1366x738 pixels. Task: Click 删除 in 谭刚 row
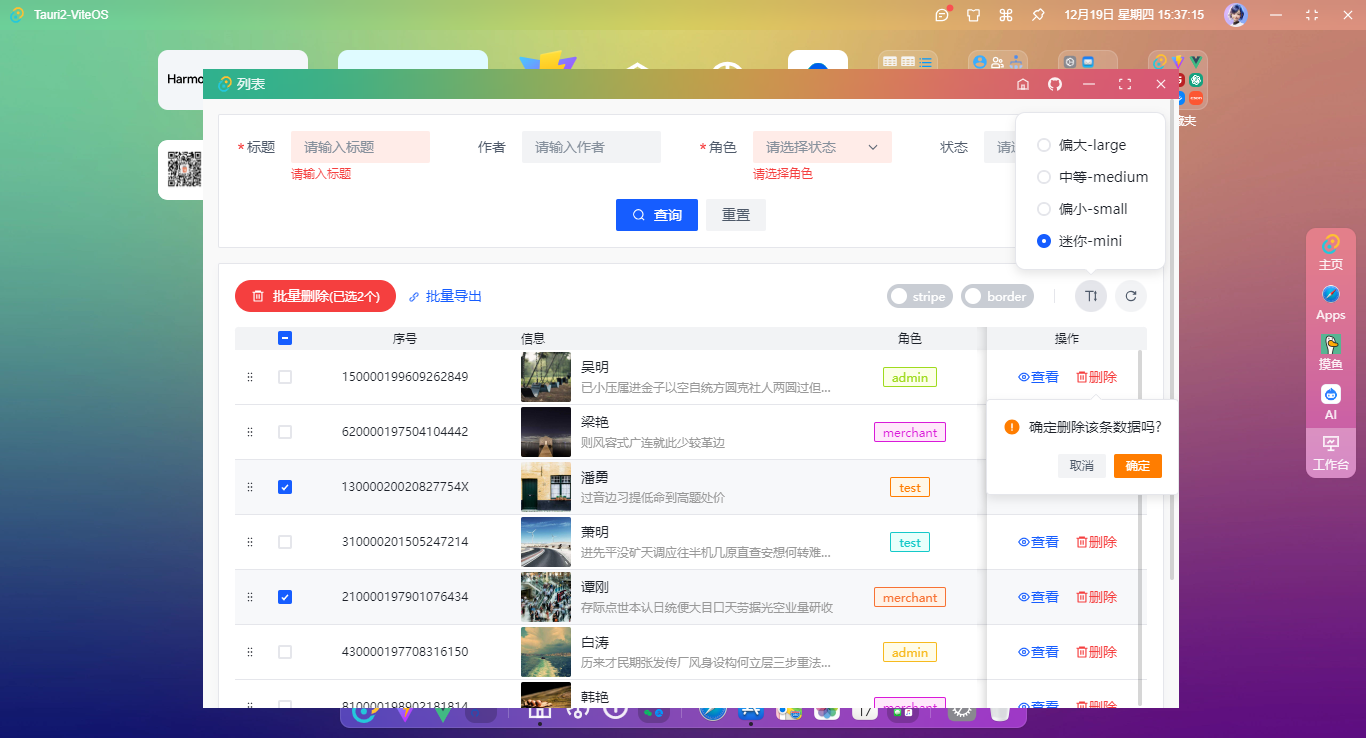[1096, 597]
